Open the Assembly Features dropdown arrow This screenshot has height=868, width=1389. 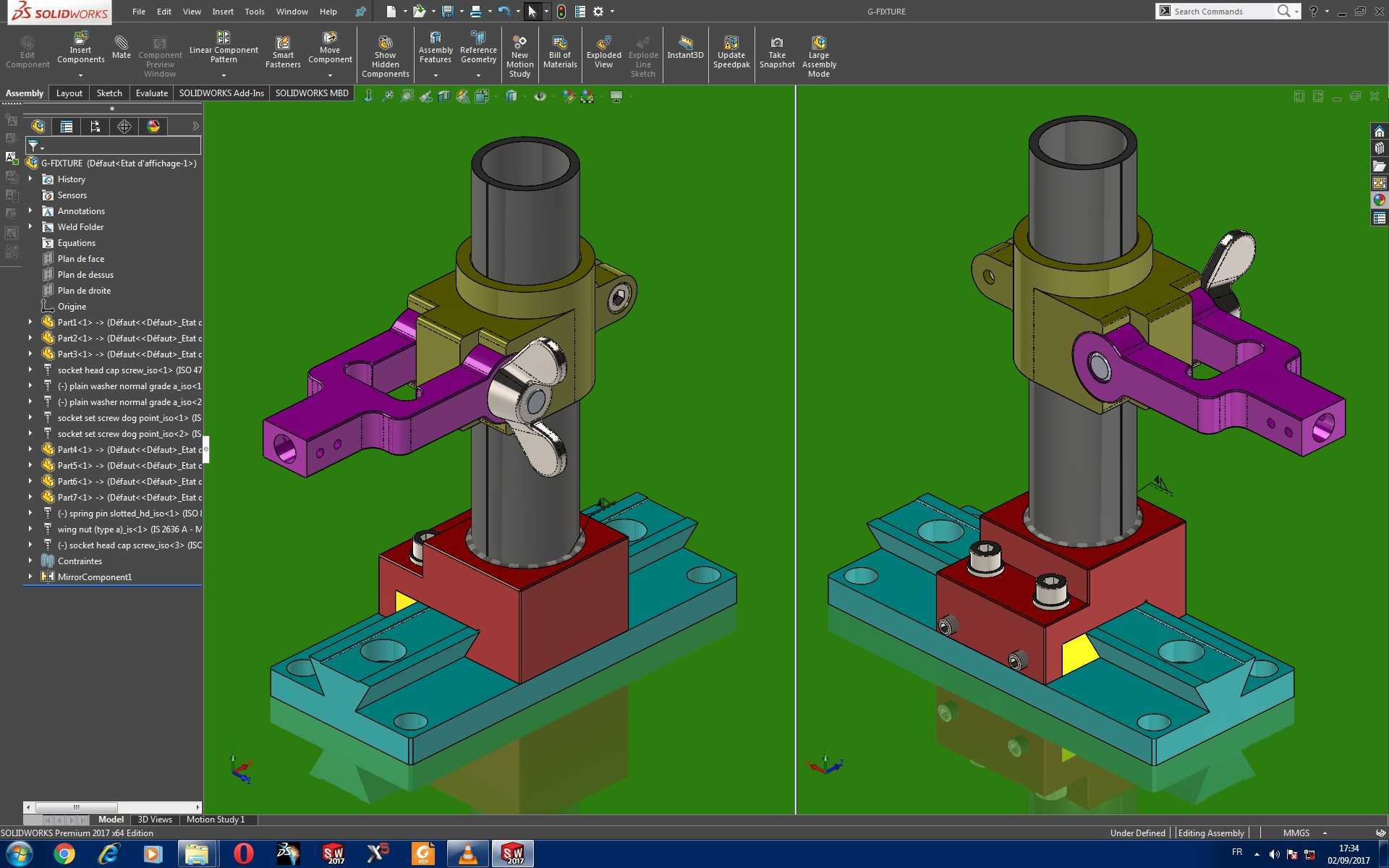(436, 75)
